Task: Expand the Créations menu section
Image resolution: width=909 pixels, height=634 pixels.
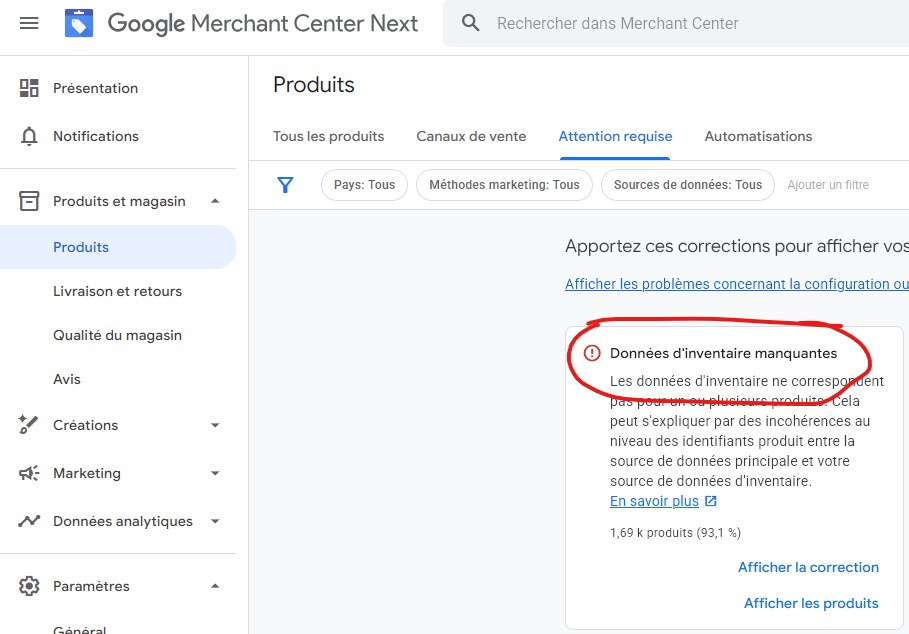Action: point(215,425)
